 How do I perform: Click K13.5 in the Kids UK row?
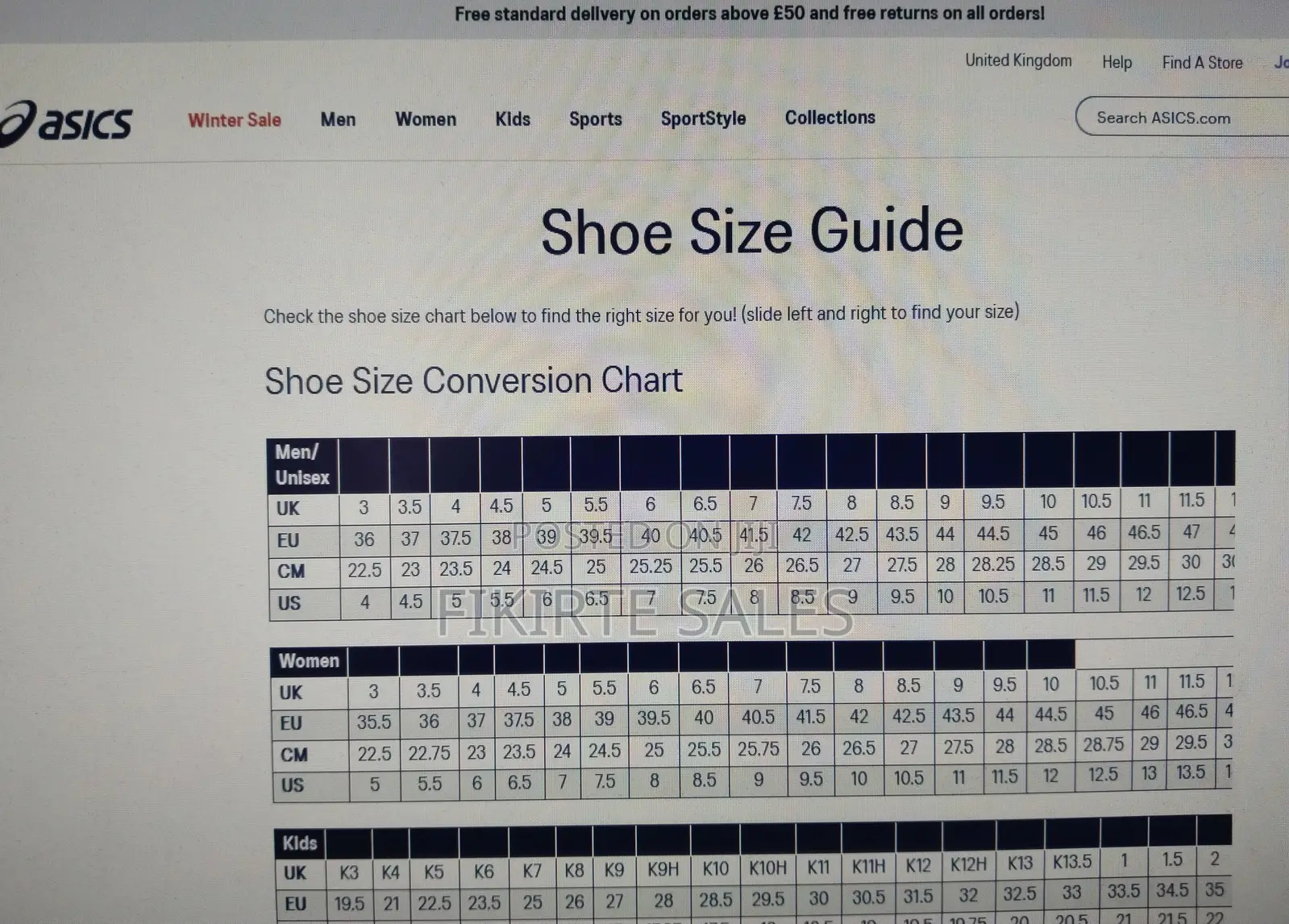coord(1071,862)
